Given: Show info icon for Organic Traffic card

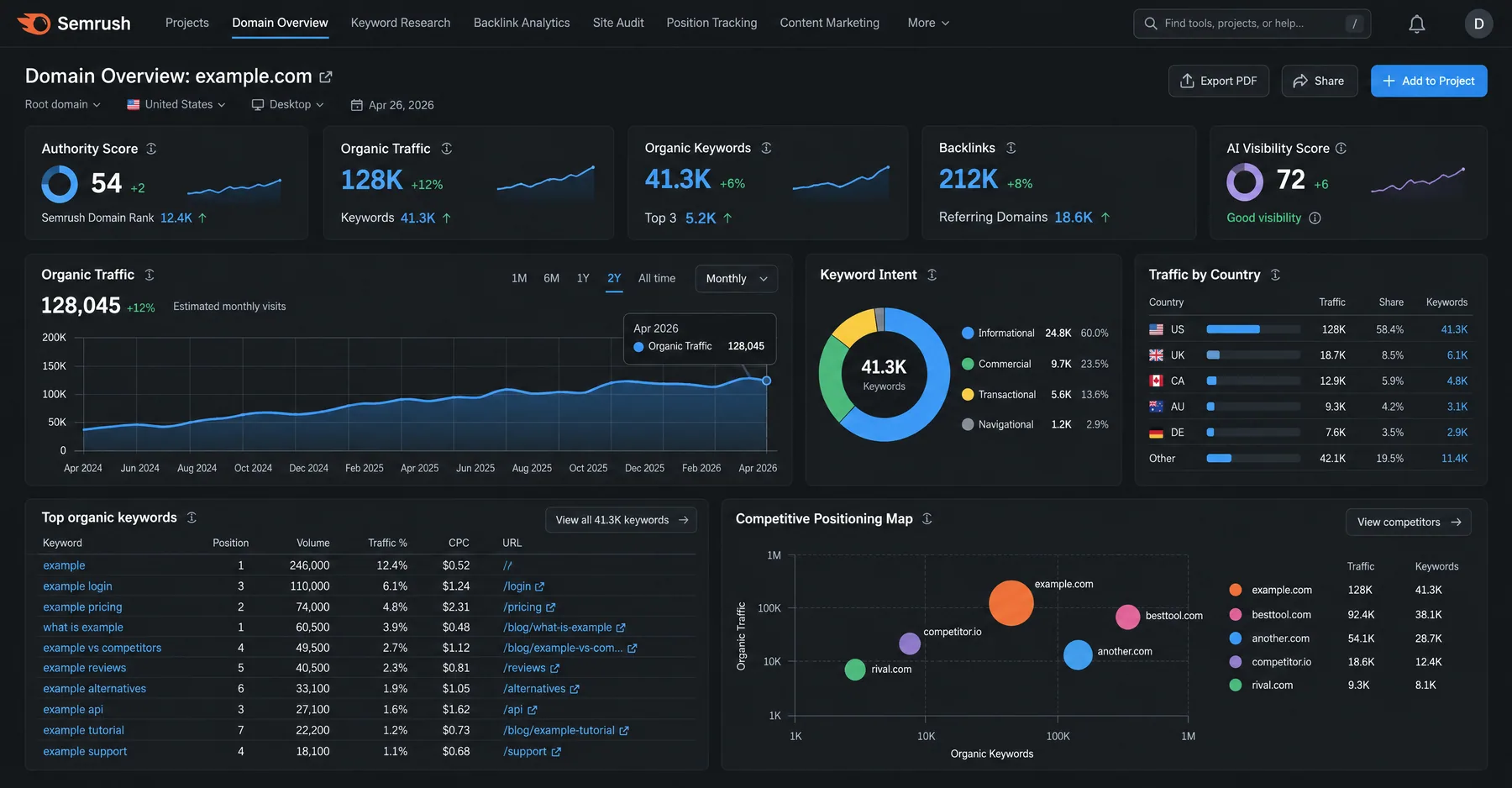Looking at the screenshot, I should (x=447, y=149).
